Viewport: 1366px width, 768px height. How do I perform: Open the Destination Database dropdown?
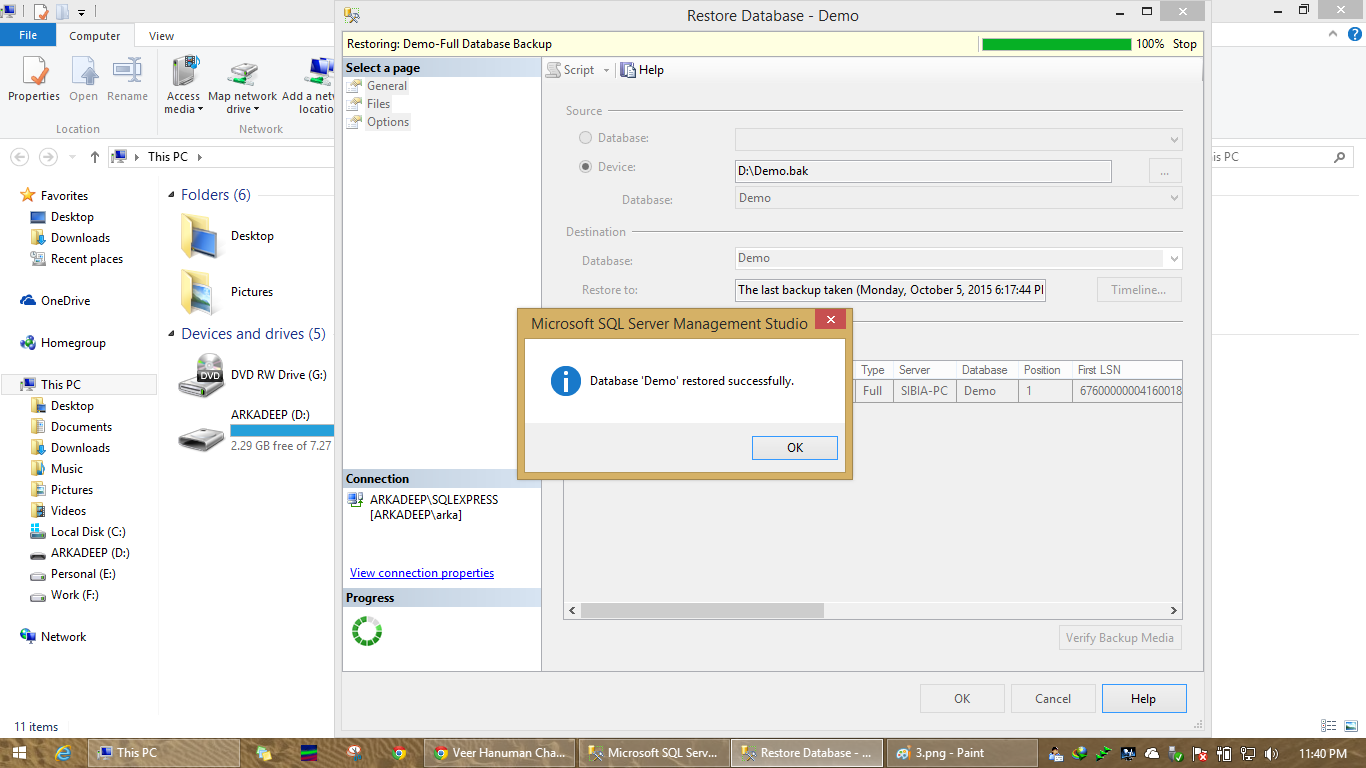tap(959, 258)
